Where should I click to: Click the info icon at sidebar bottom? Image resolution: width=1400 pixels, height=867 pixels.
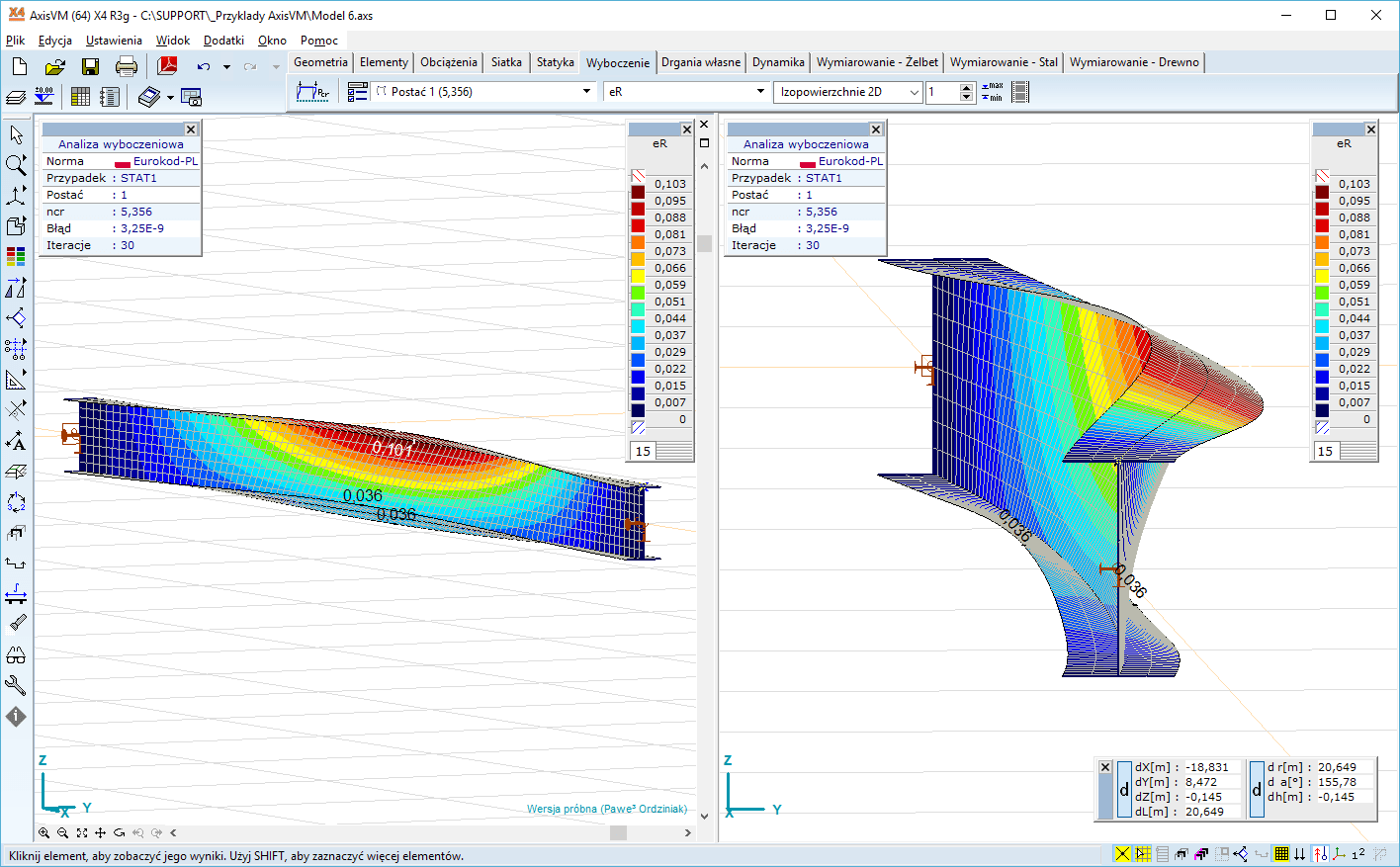[x=16, y=717]
